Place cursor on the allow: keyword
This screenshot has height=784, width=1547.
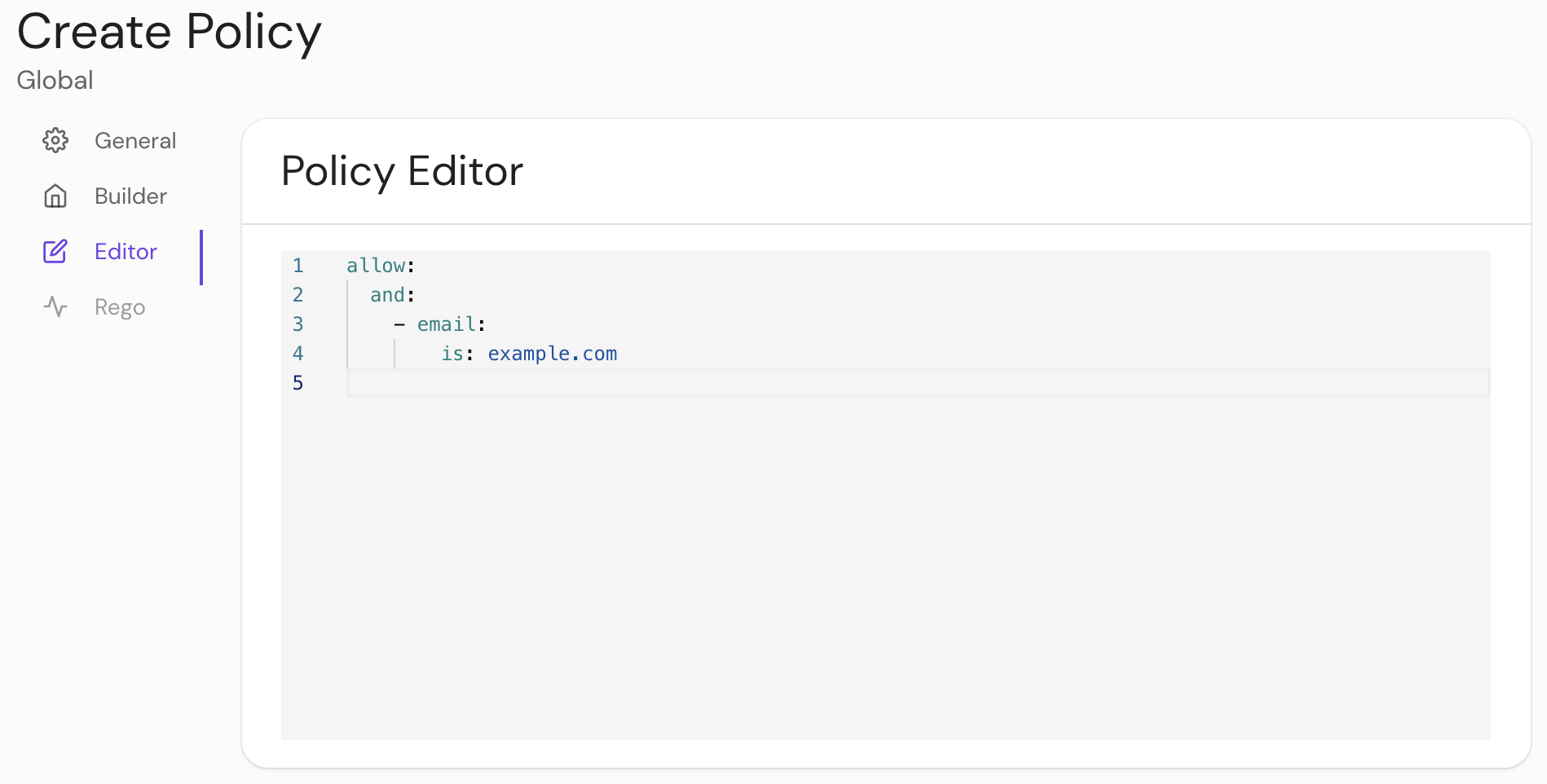377,265
